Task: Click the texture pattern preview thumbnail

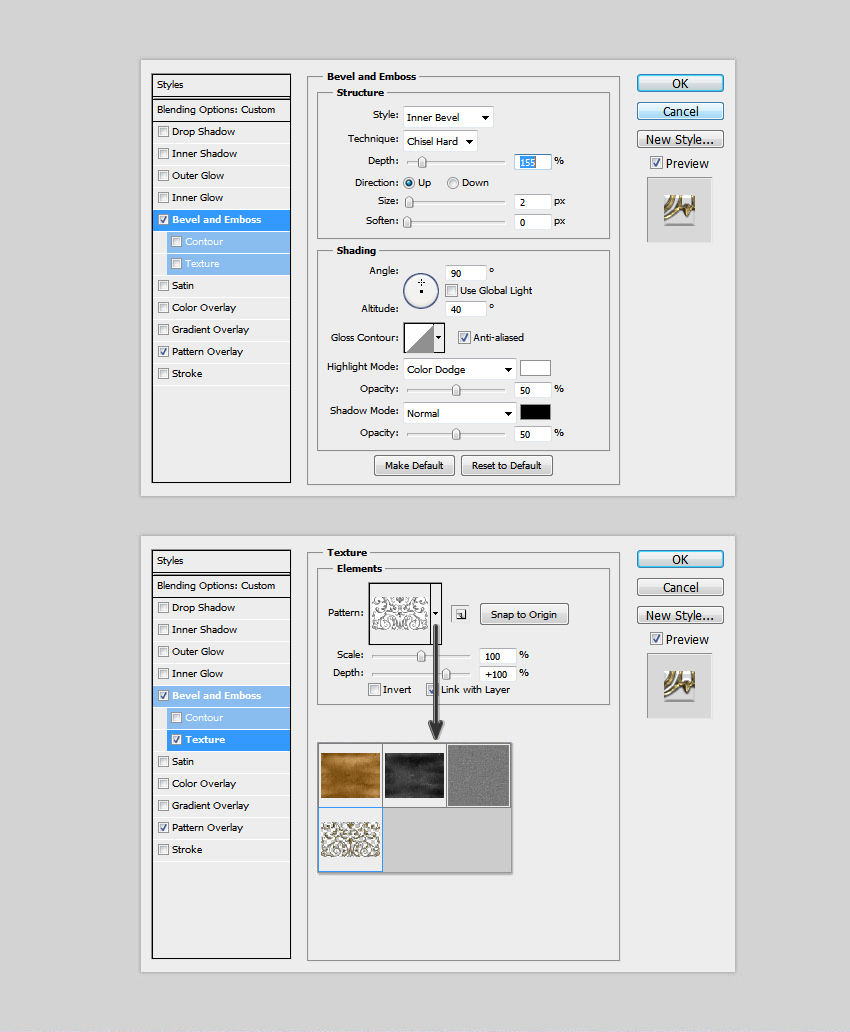Action: point(400,613)
